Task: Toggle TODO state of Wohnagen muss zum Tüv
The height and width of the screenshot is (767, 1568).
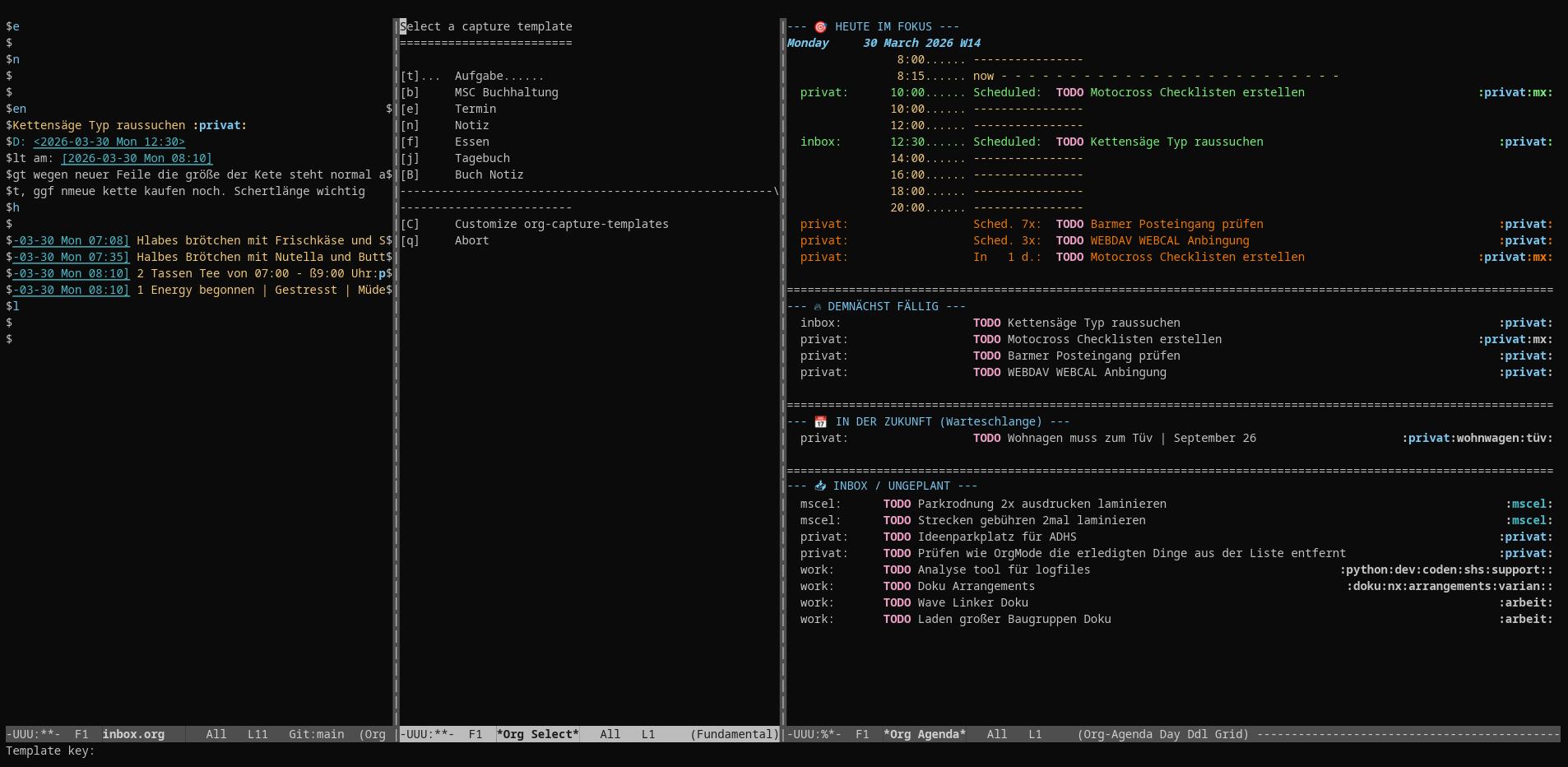Action: [x=986, y=438]
